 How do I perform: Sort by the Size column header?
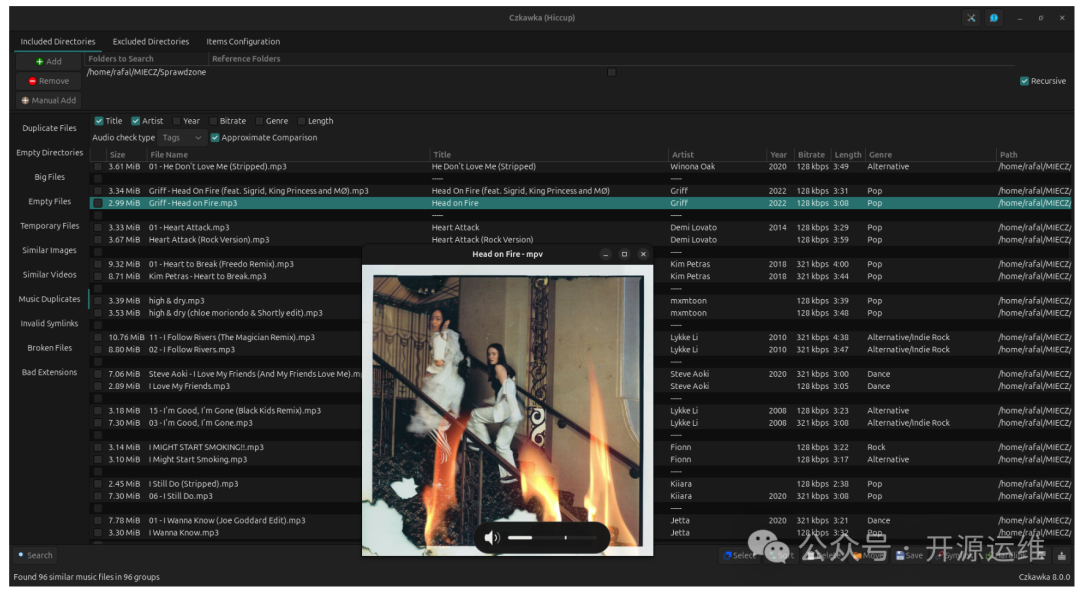point(127,154)
